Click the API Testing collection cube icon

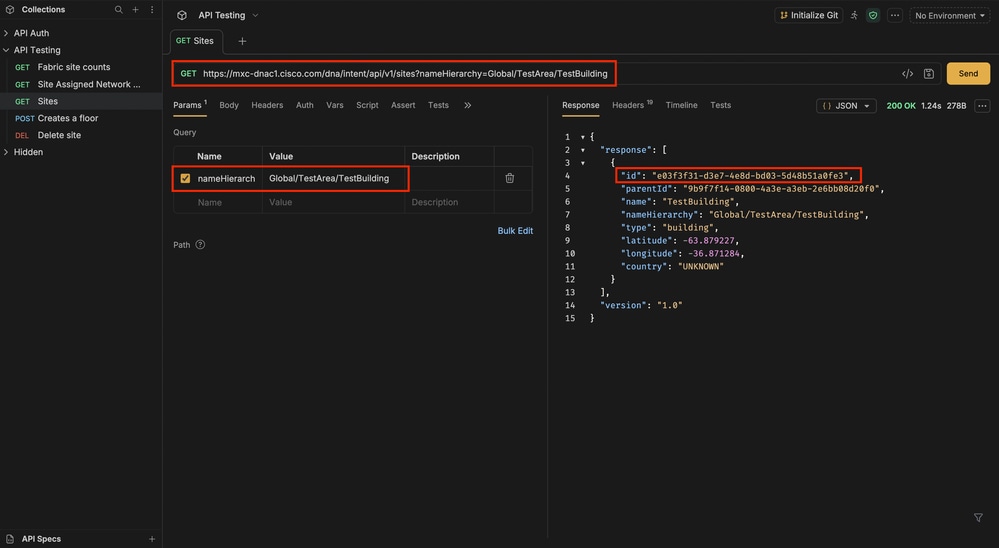(x=182, y=15)
